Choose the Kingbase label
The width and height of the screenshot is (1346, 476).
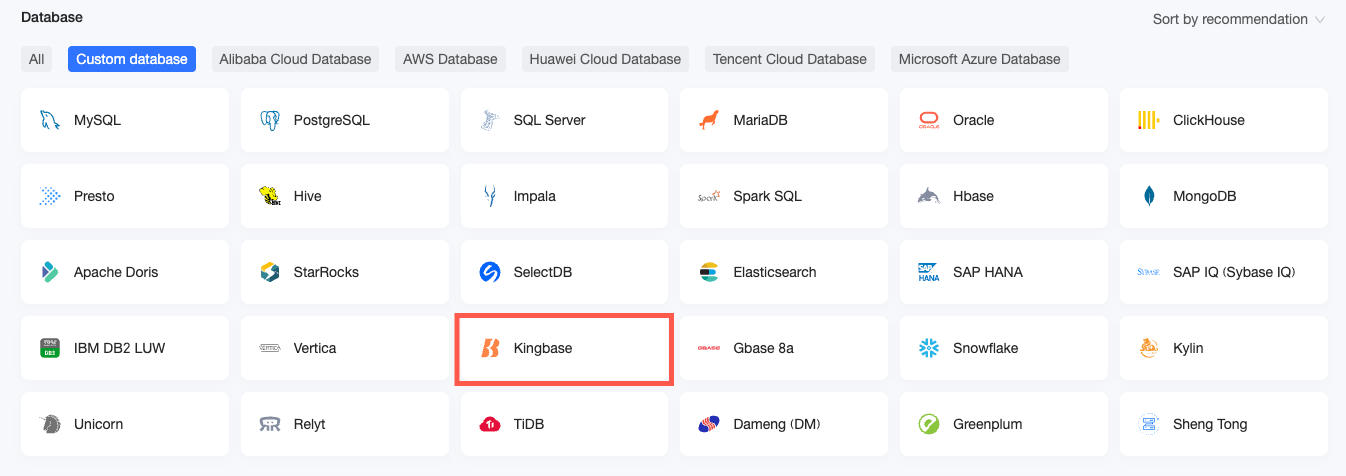(543, 348)
